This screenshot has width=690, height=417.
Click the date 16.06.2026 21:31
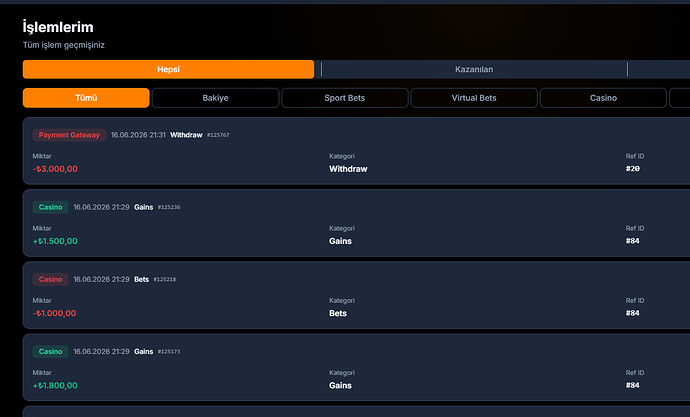pos(138,135)
